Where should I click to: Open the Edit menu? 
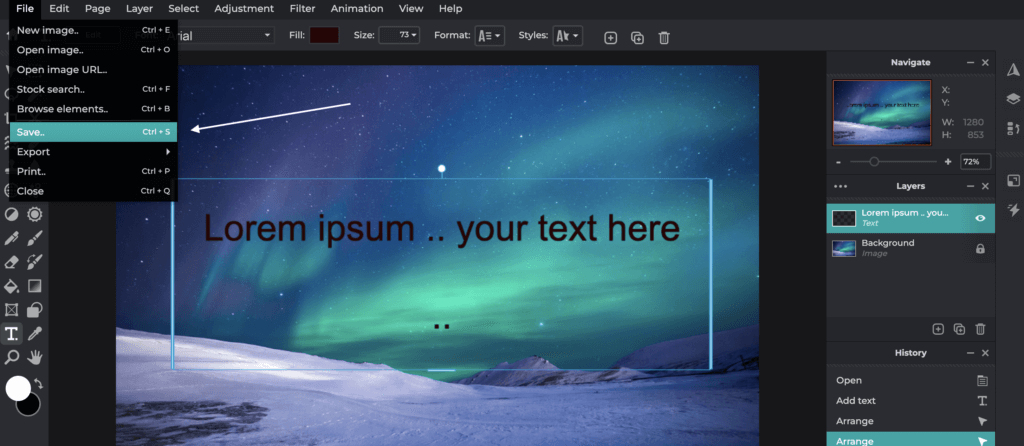point(59,8)
